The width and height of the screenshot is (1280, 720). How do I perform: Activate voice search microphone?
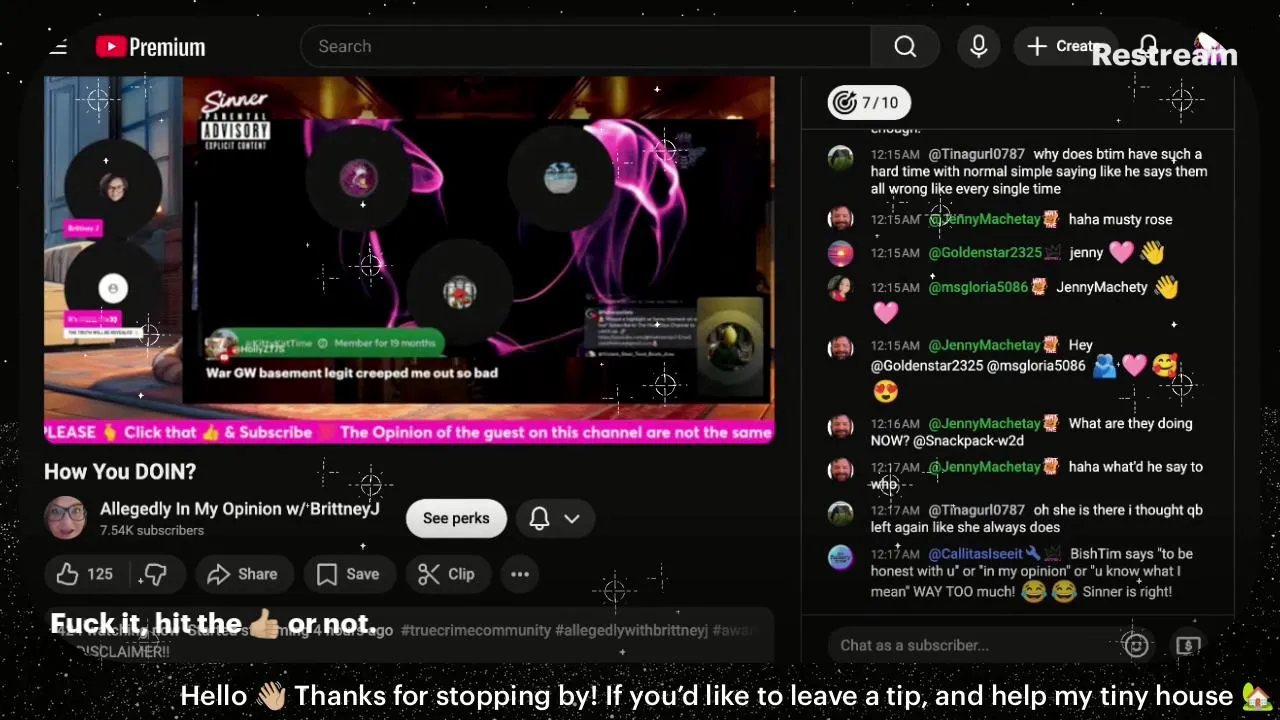click(979, 47)
